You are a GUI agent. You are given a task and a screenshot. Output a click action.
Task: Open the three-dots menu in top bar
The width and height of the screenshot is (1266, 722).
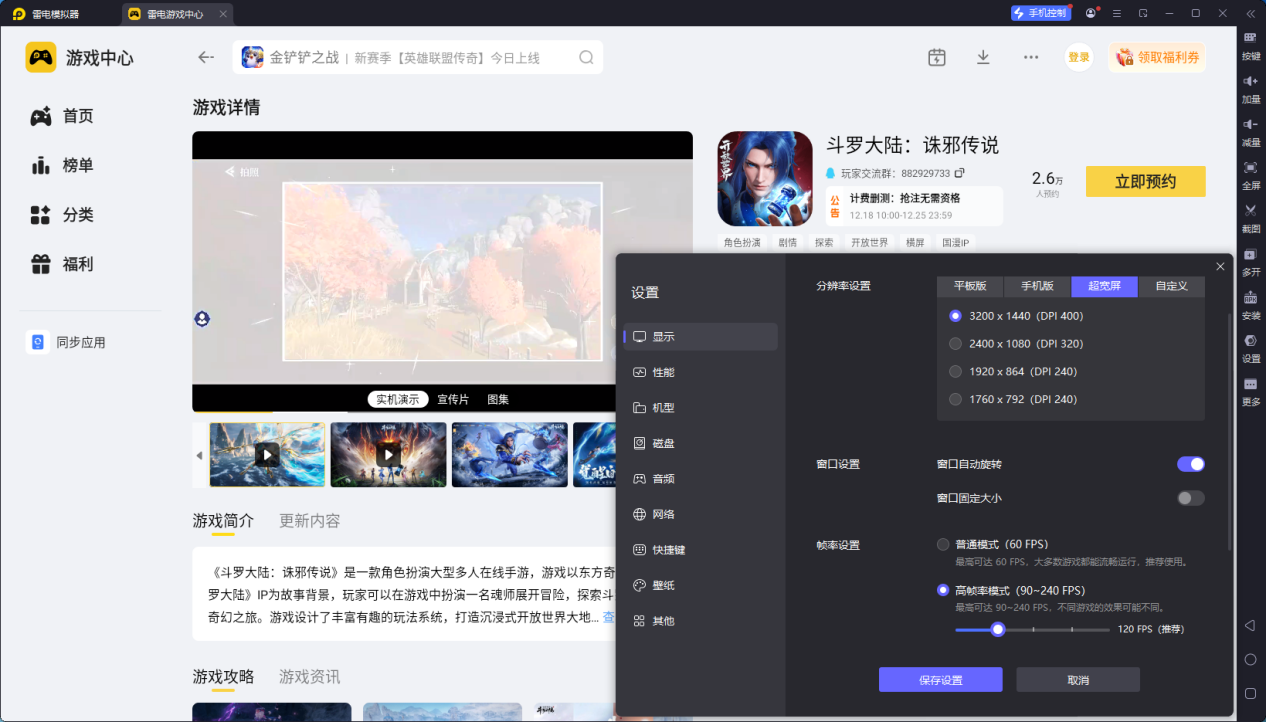click(x=1031, y=57)
